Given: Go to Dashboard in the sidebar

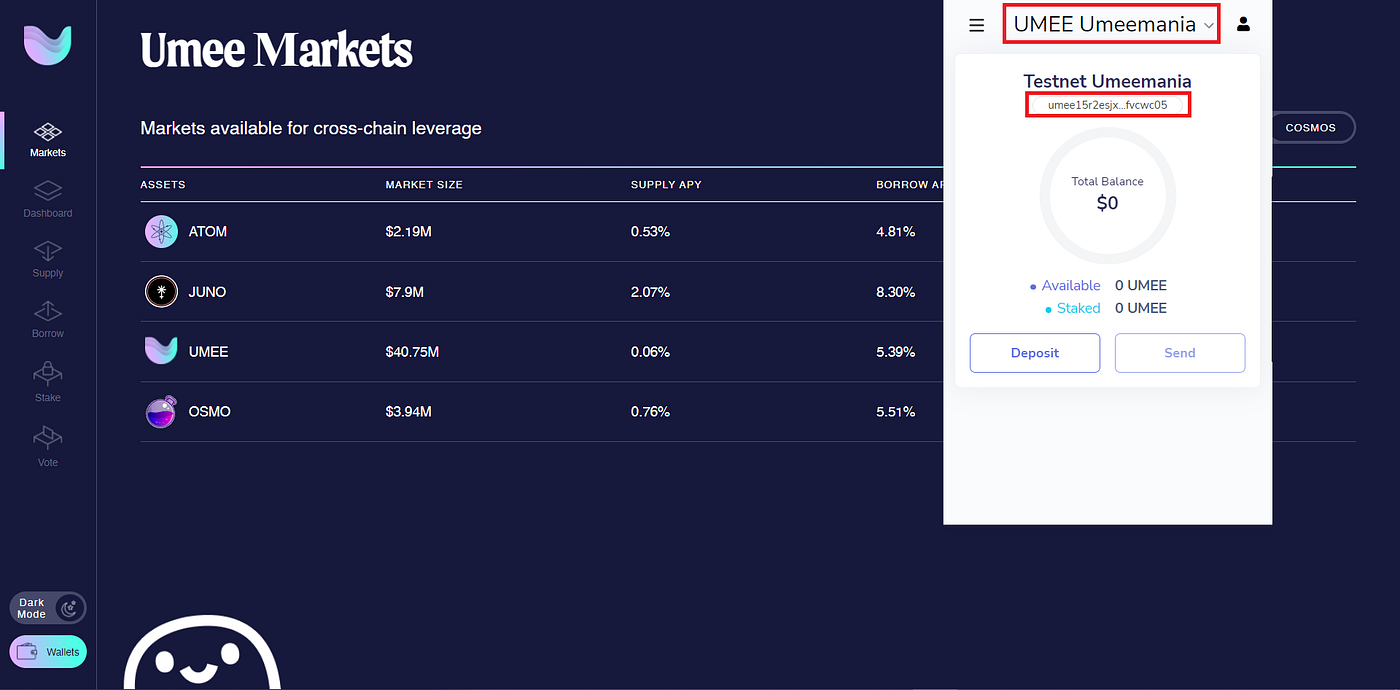Looking at the screenshot, I should [x=48, y=199].
